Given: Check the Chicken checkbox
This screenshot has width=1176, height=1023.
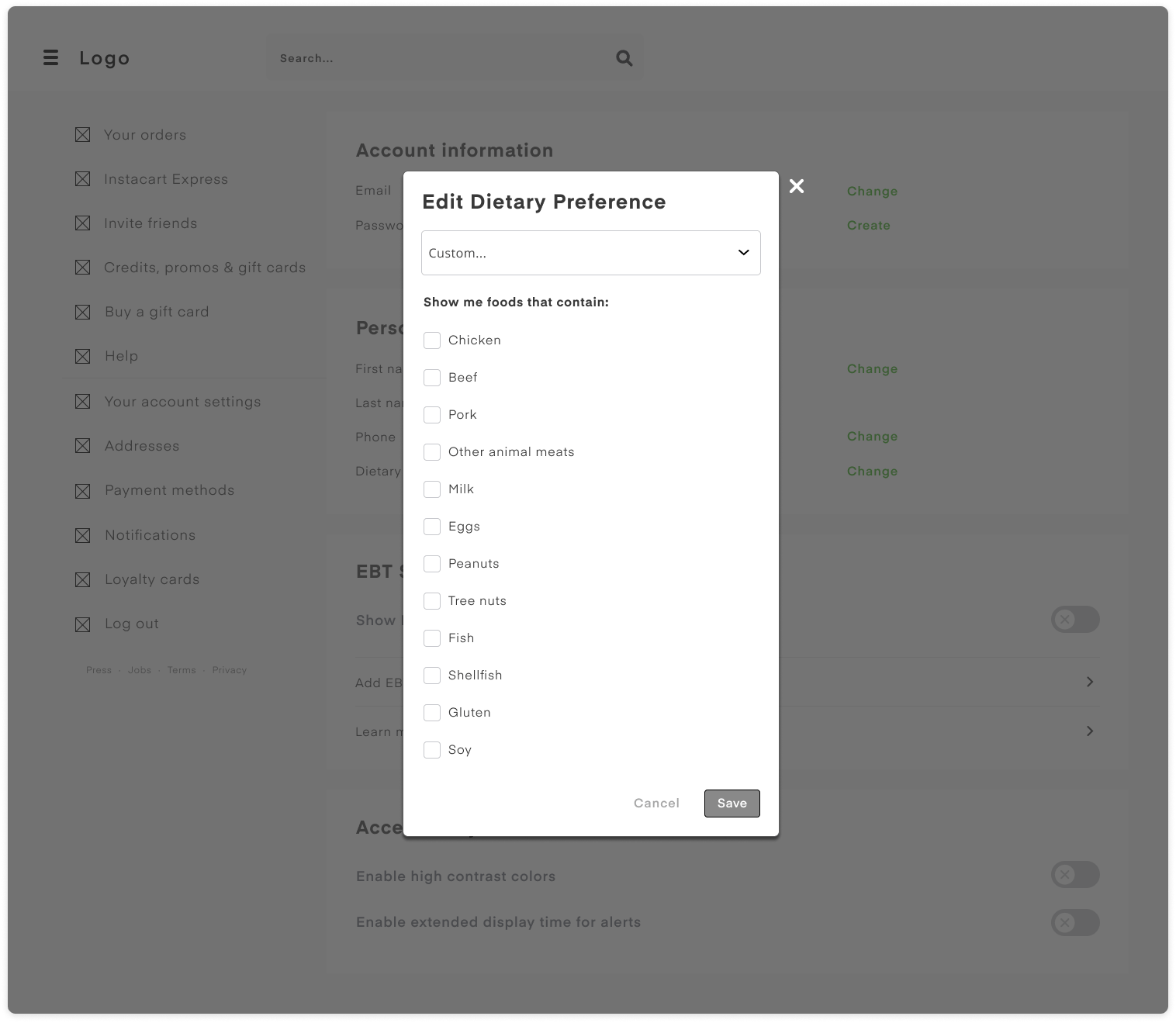Looking at the screenshot, I should pos(432,340).
